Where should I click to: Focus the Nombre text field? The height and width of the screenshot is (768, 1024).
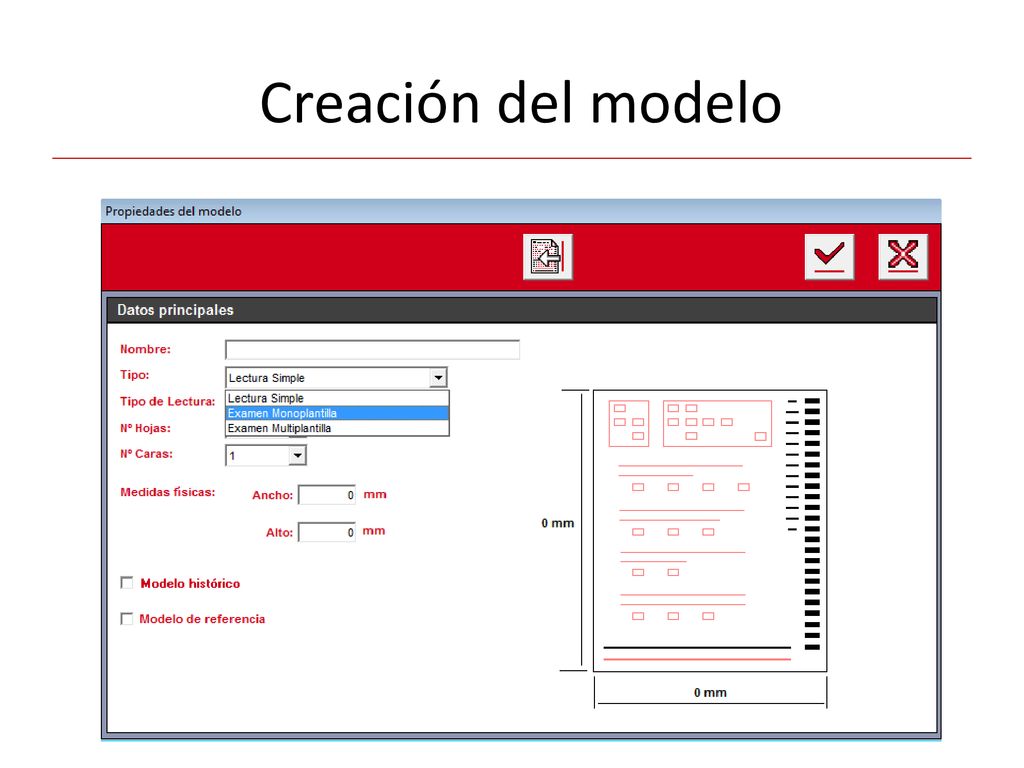click(372, 350)
